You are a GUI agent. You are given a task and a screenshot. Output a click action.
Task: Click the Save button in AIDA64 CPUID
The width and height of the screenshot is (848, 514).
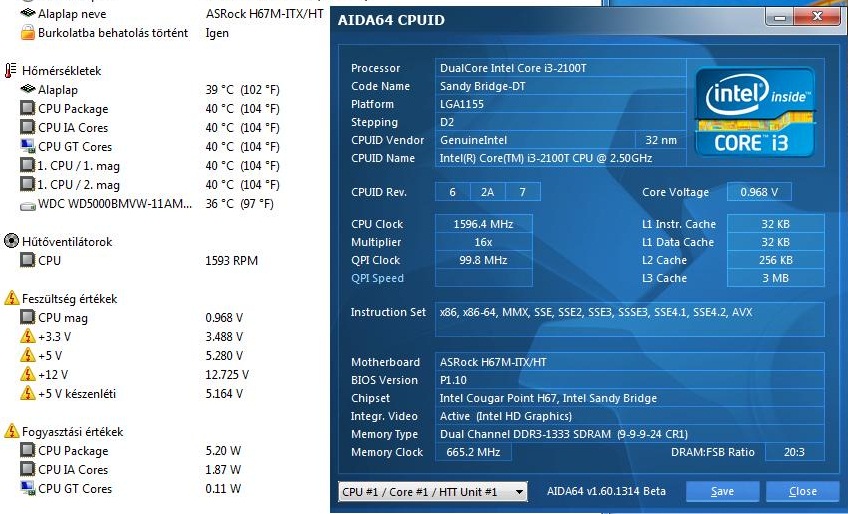click(723, 491)
